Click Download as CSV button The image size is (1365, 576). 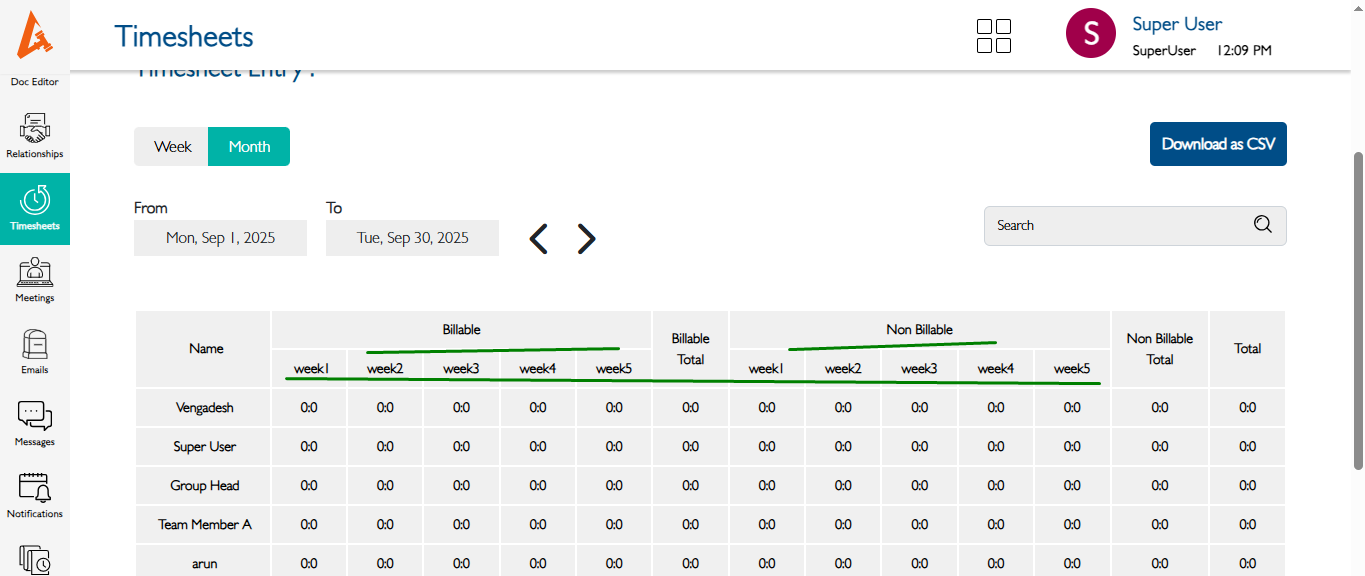point(1218,144)
